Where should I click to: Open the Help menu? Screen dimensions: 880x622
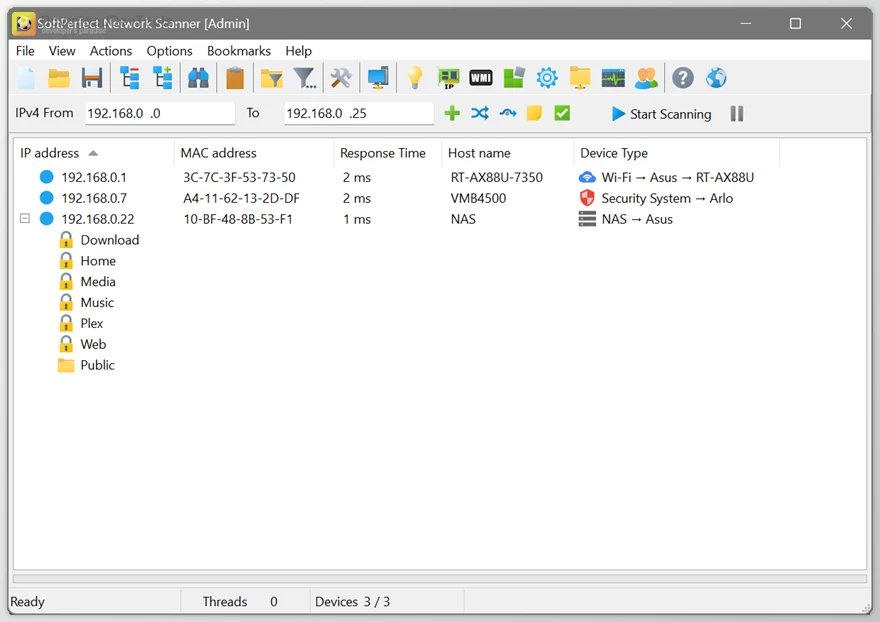299,51
